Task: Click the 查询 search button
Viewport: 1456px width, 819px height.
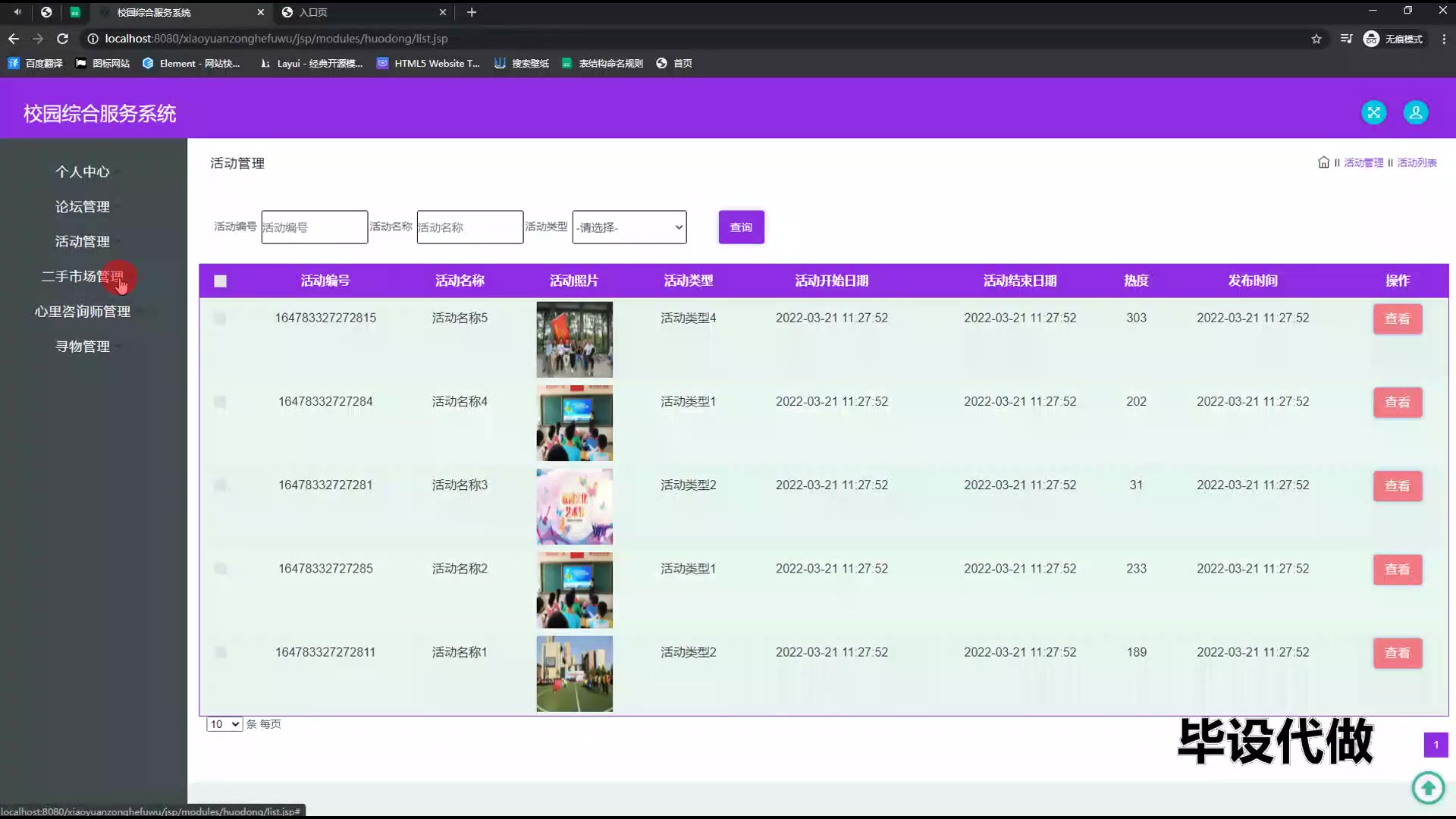Action: pyautogui.click(x=741, y=227)
